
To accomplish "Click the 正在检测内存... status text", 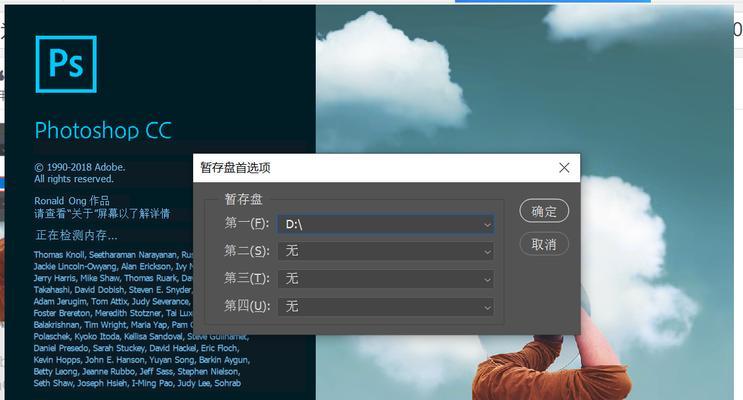I will click(x=76, y=235).
